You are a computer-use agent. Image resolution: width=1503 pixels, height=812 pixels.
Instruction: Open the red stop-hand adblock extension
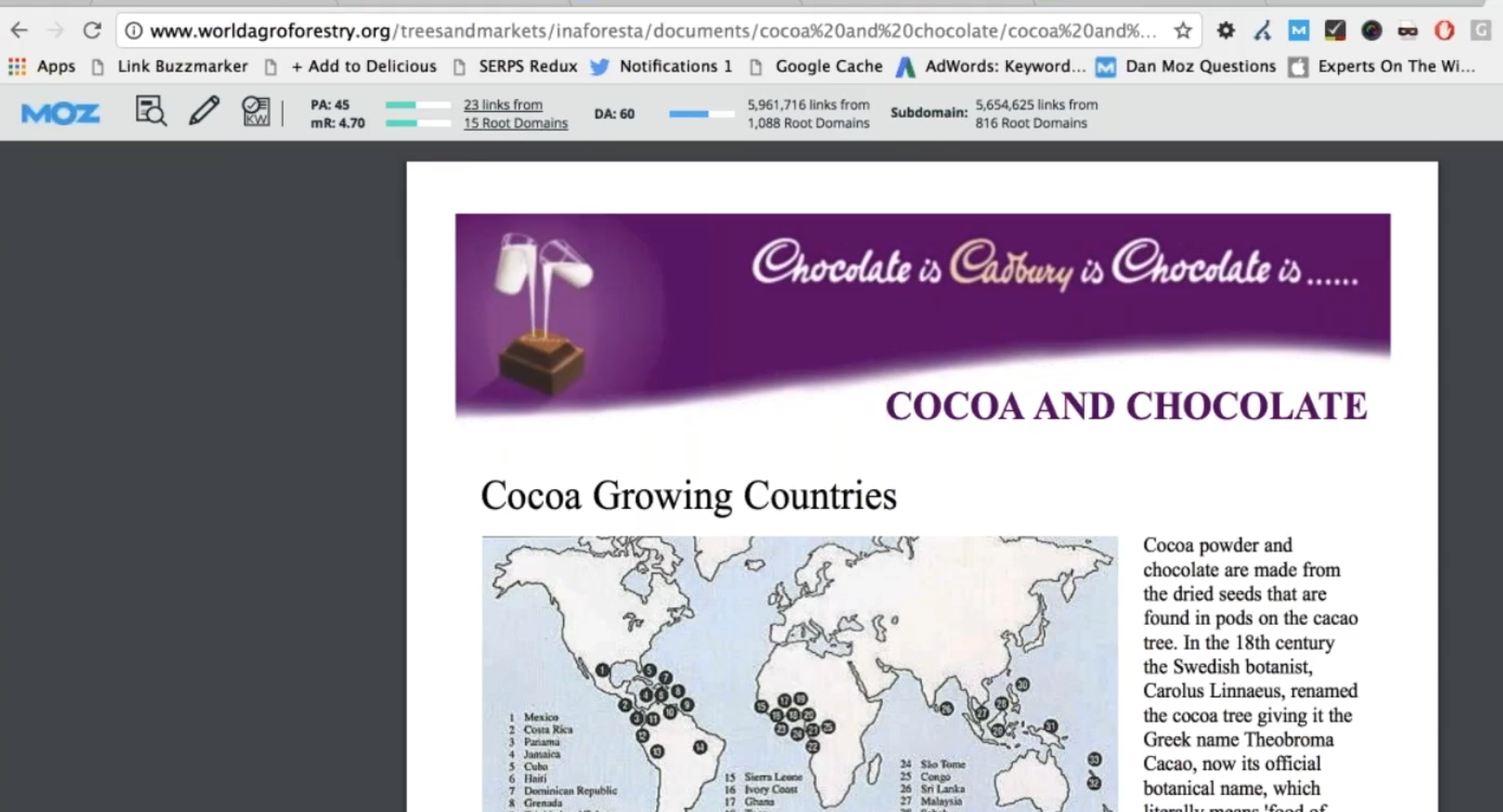coord(1444,31)
